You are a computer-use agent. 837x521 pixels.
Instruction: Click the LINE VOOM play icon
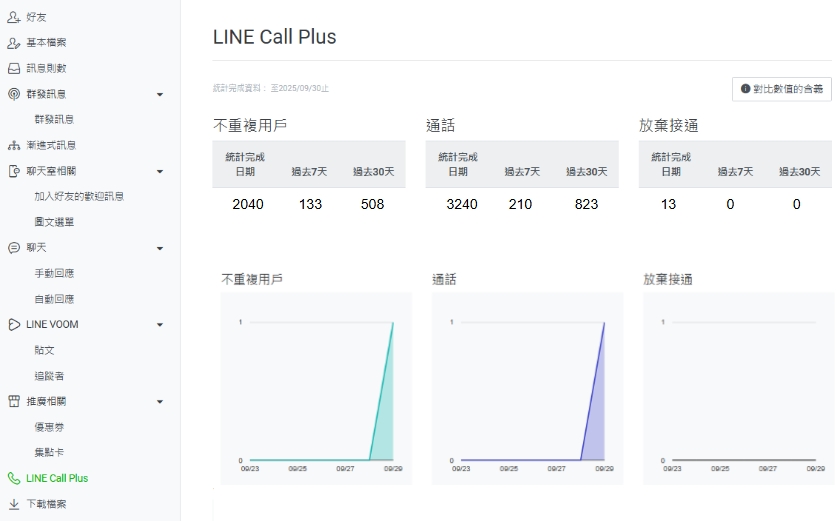(x=13, y=325)
